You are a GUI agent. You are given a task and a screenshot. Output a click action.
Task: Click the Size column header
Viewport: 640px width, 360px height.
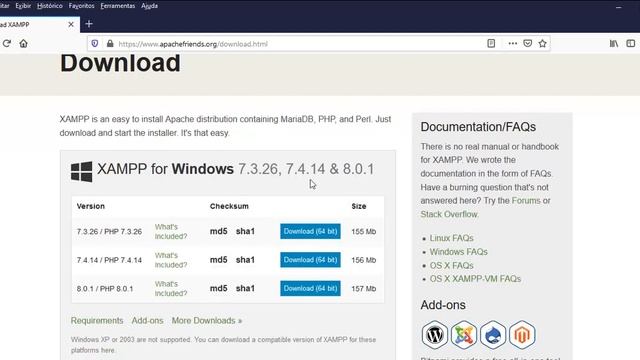pyautogui.click(x=359, y=206)
